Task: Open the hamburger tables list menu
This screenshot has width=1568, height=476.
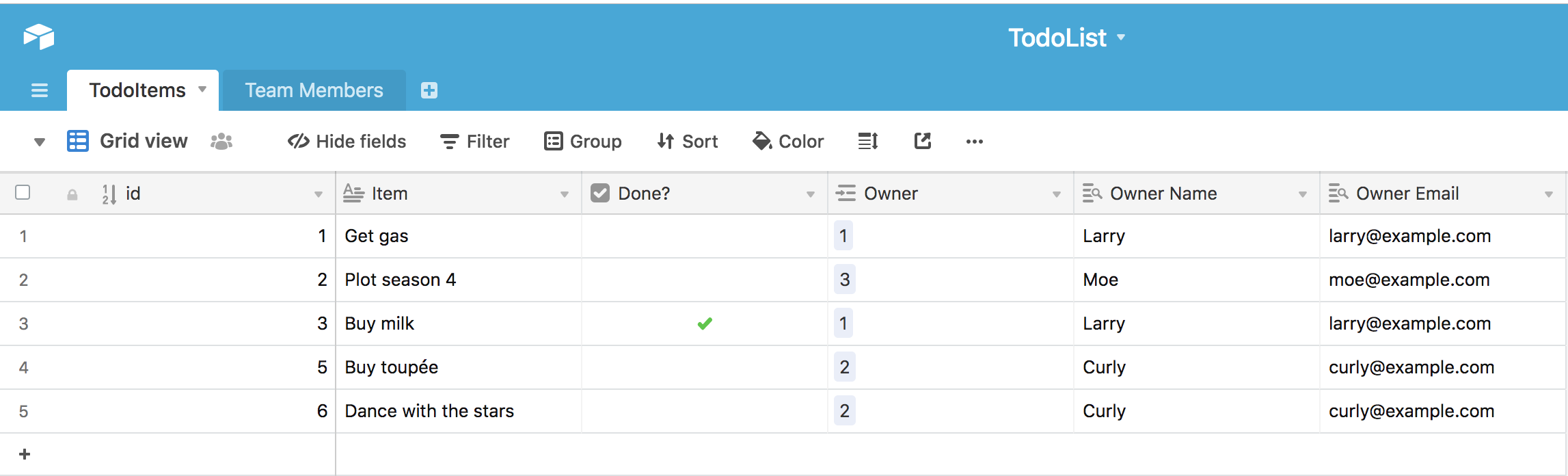Action: click(40, 90)
